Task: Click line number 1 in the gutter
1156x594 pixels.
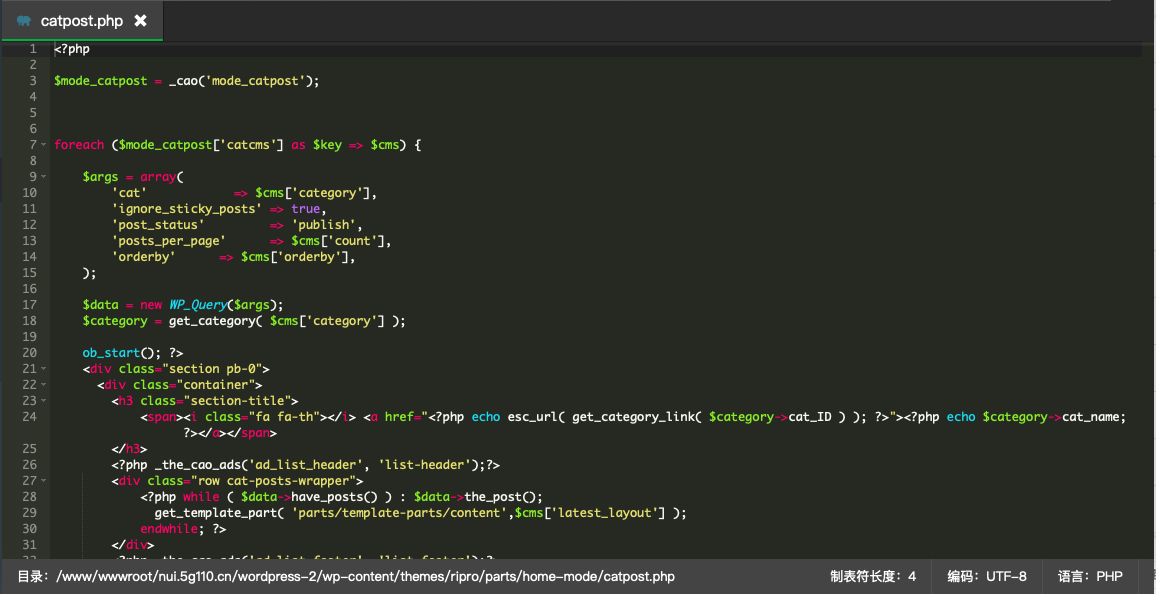Action: click(x=32, y=49)
